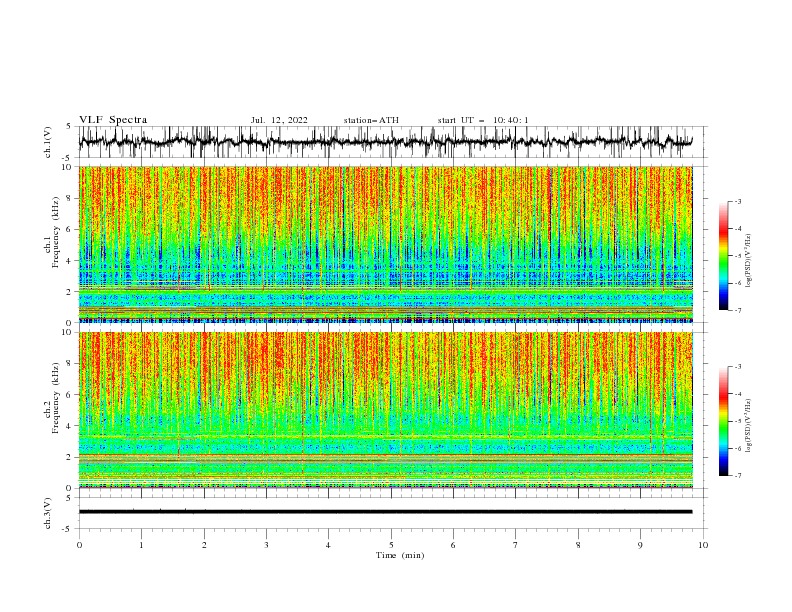
Task: Click the '6' kHz tick on ch.2 axis
Action: [x=70, y=395]
